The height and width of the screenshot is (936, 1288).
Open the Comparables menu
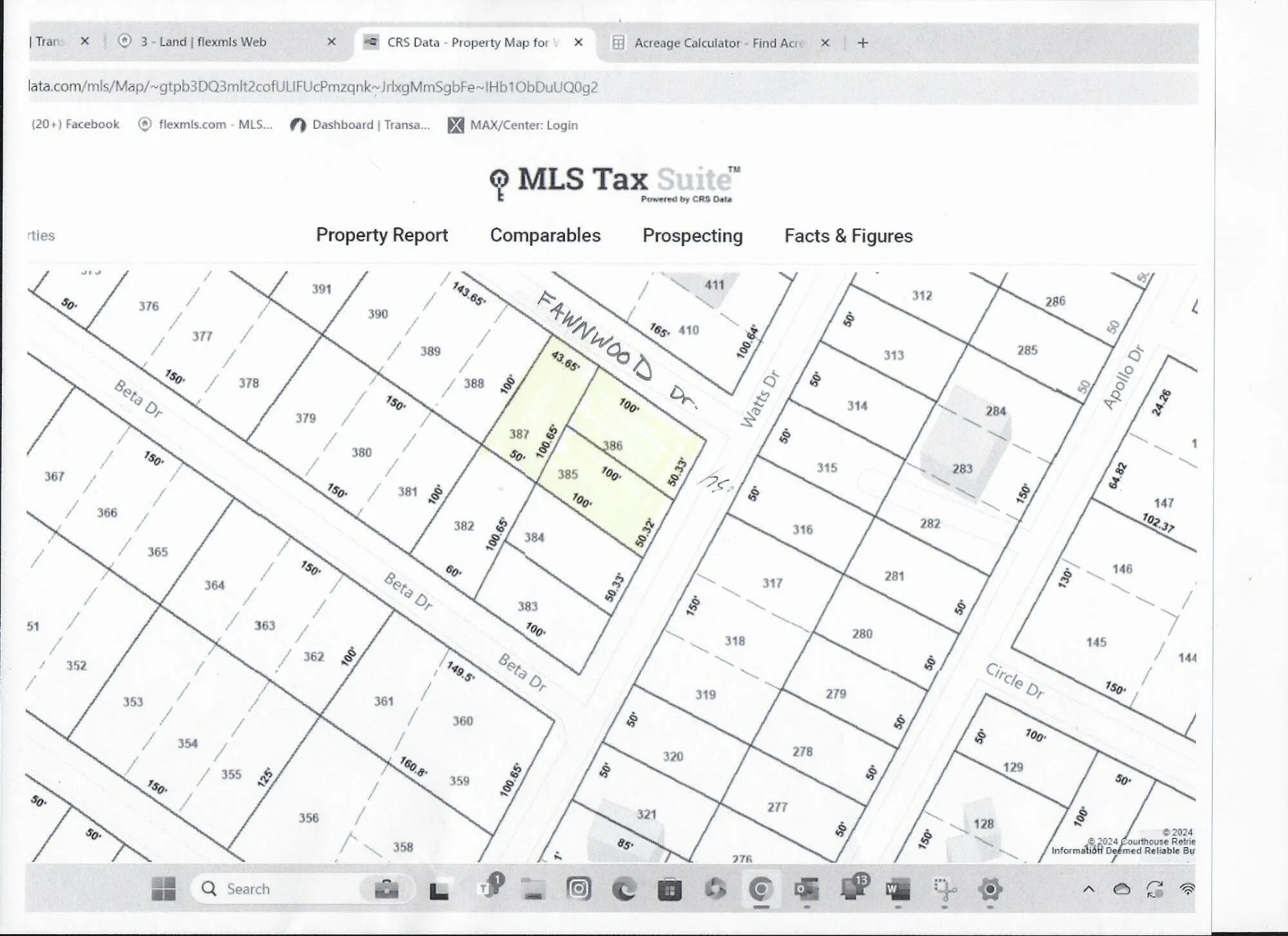point(545,235)
